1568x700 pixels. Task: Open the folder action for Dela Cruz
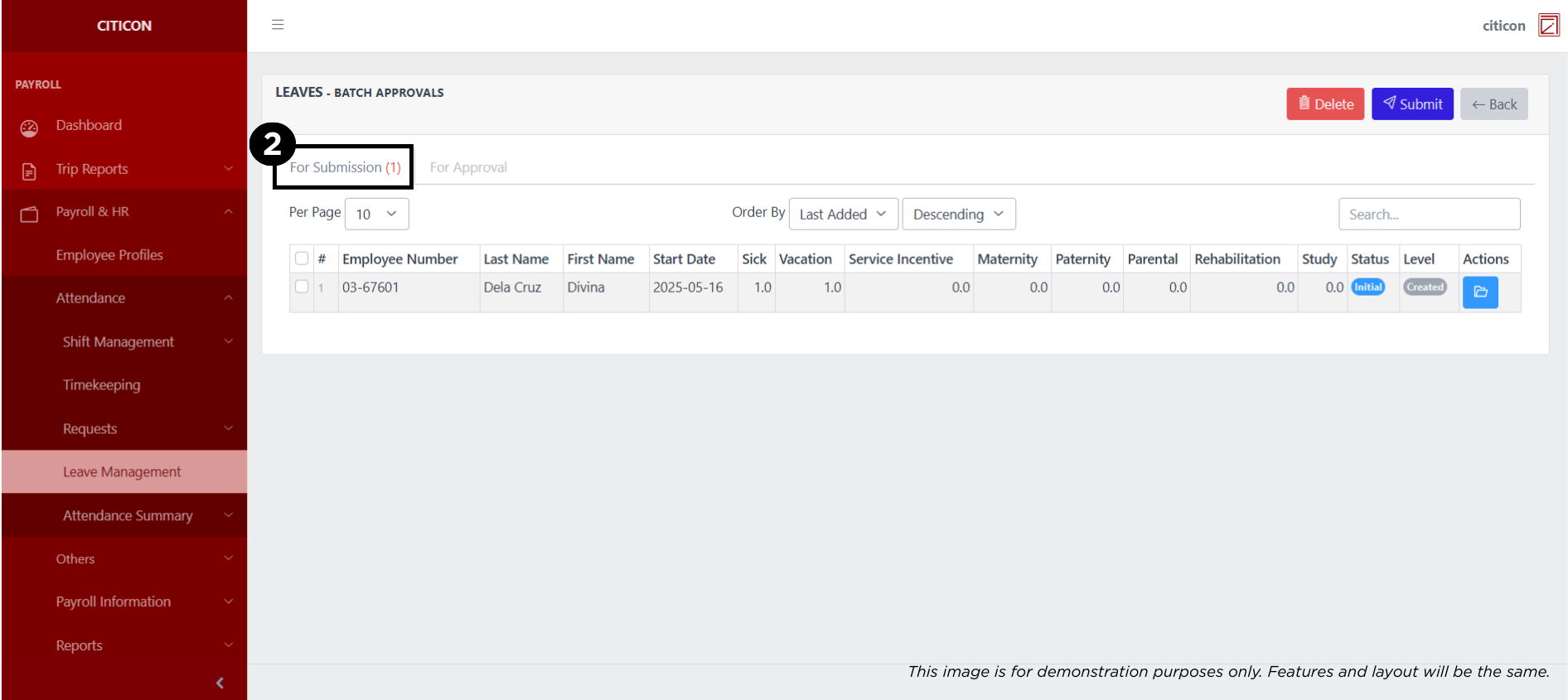pos(1479,292)
